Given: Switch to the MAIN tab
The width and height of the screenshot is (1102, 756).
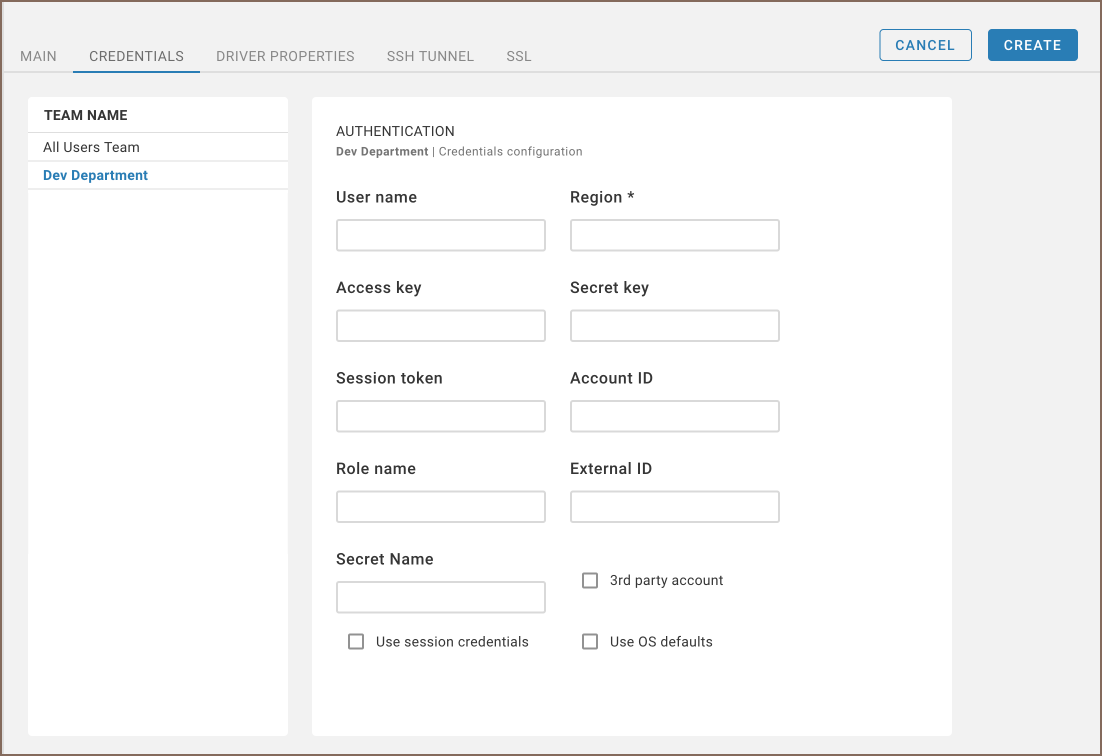Looking at the screenshot, I should coord(38,56).
